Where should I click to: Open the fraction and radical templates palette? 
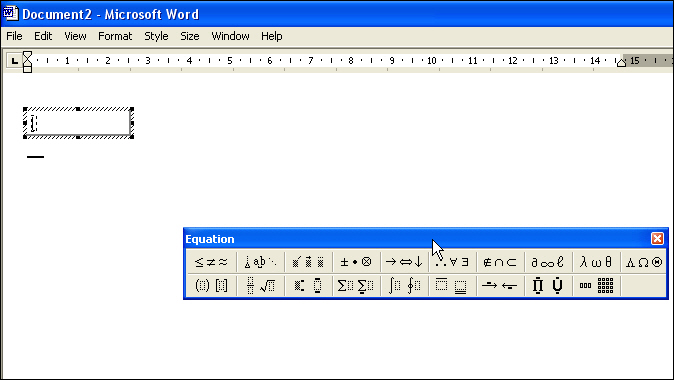point(260,285)
